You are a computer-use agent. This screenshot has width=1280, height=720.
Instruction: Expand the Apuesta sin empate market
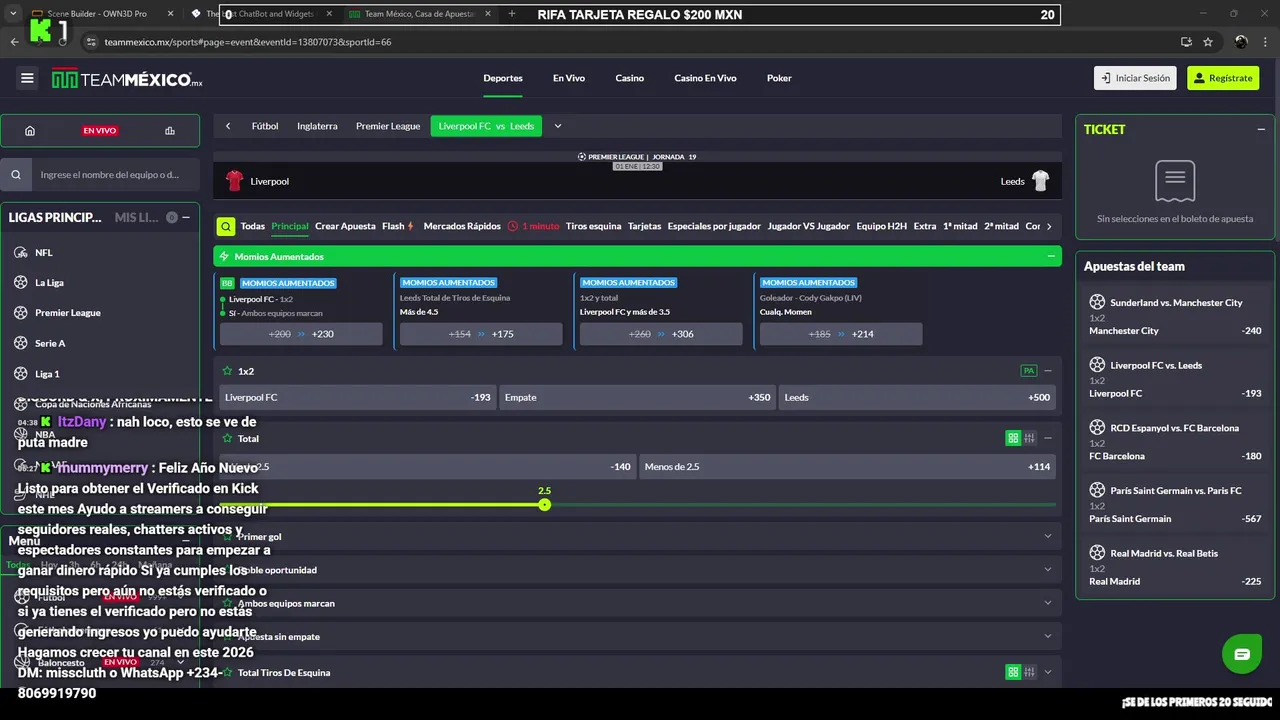1048,636
